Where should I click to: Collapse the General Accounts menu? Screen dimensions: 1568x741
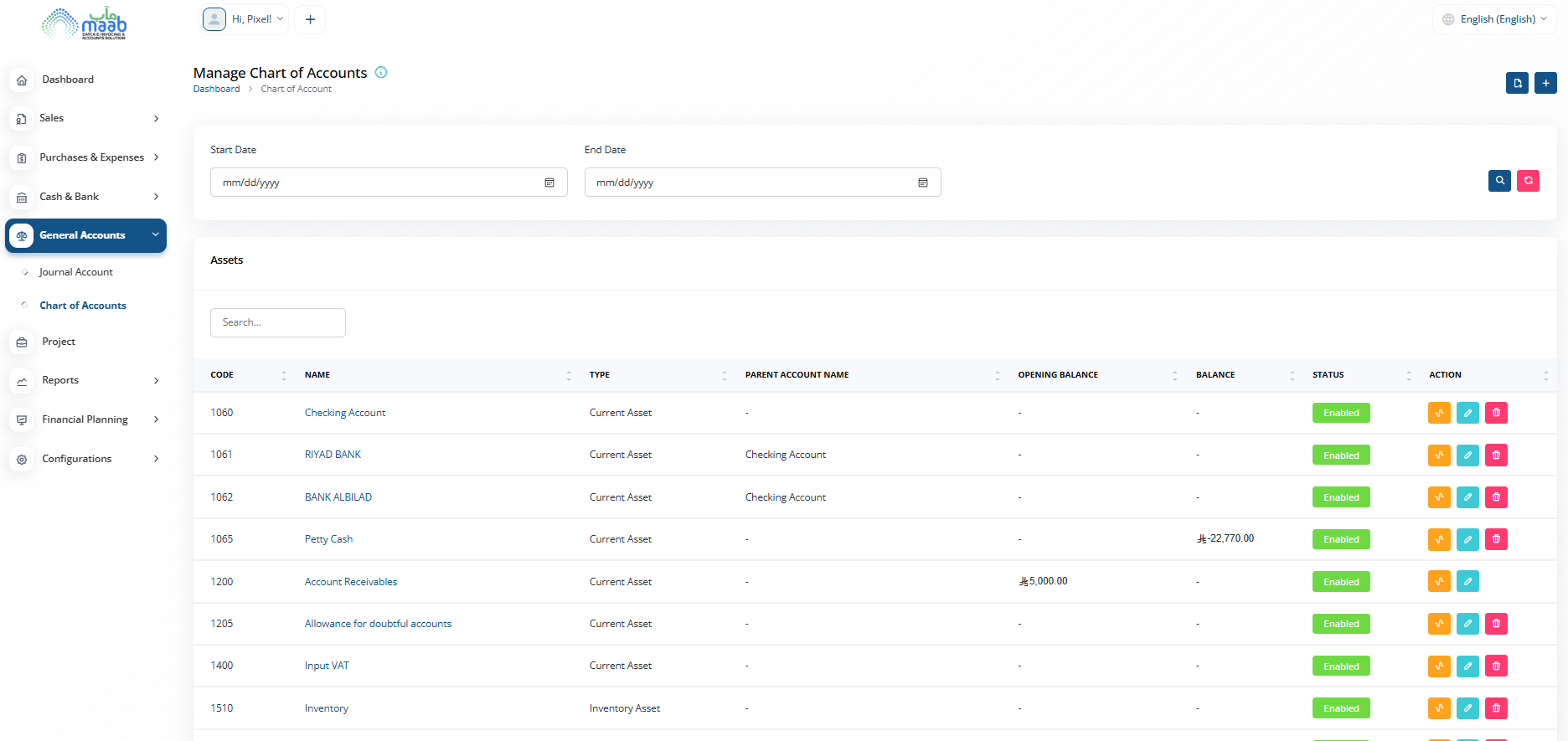tap(86, 235)
